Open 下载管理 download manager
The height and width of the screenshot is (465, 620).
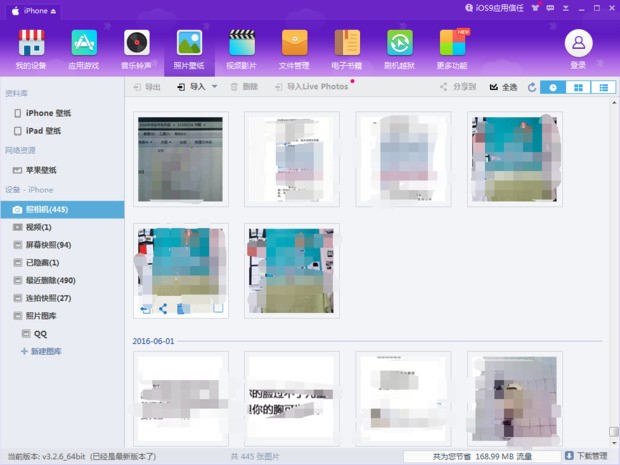pos(586,456)
